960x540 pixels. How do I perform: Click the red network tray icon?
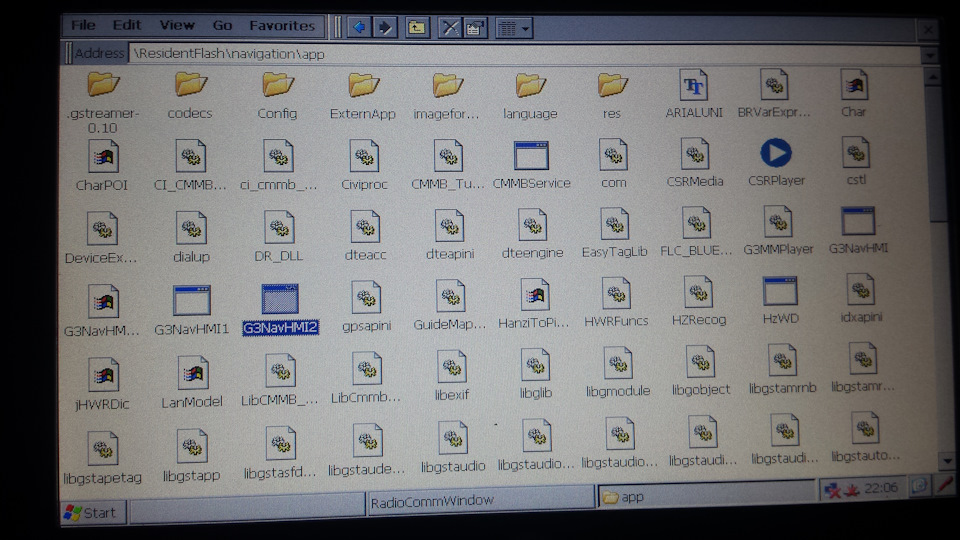(x=833, y=490)
